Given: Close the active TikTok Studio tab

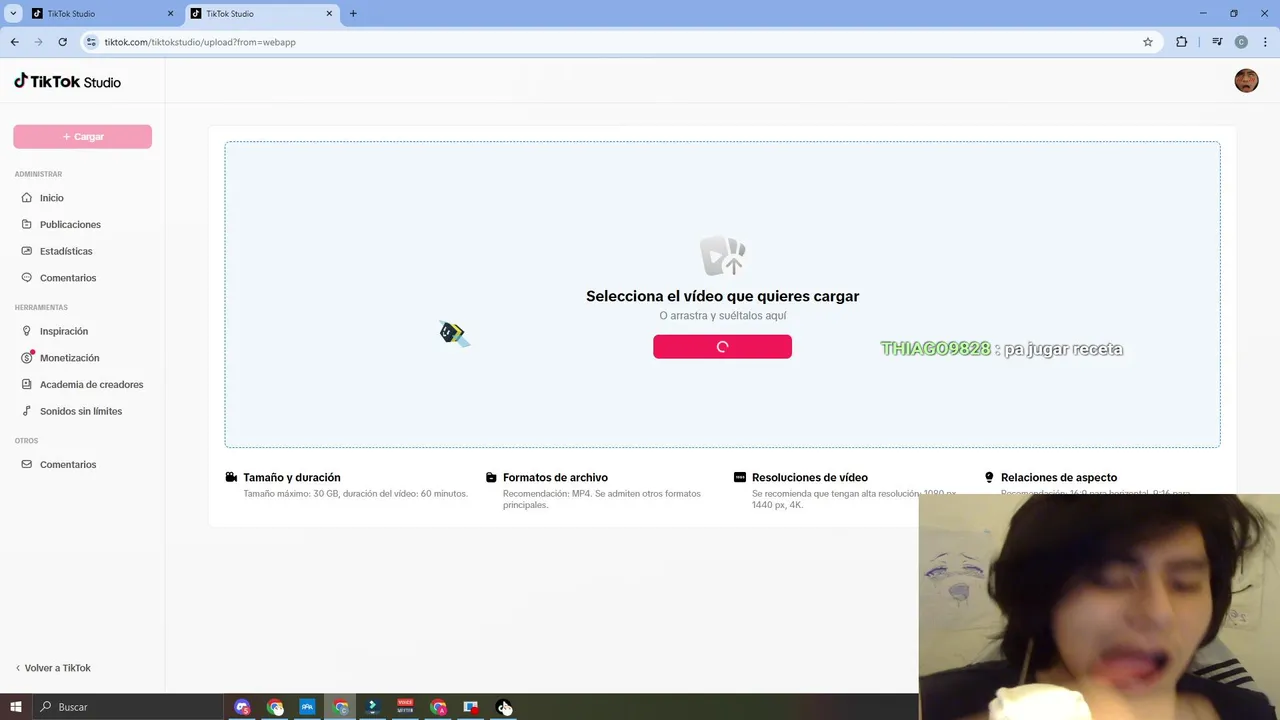Looking at the screenshot, I should click(x=329, y=14).
